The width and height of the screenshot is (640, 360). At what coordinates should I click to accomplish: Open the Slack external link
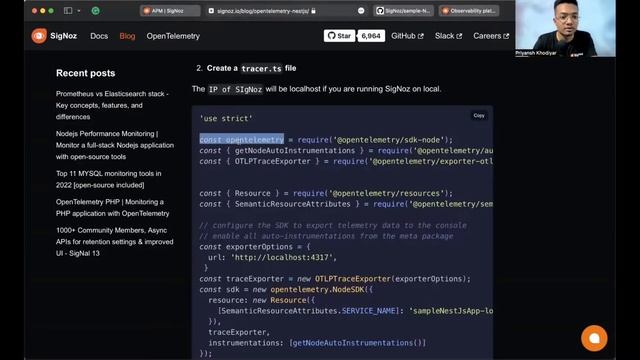(449, 36)
